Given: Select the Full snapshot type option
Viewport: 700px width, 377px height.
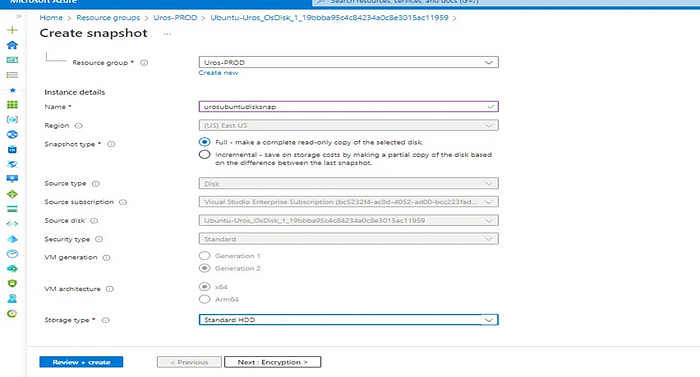Looking at the screenshot, I should click(204, 142).
